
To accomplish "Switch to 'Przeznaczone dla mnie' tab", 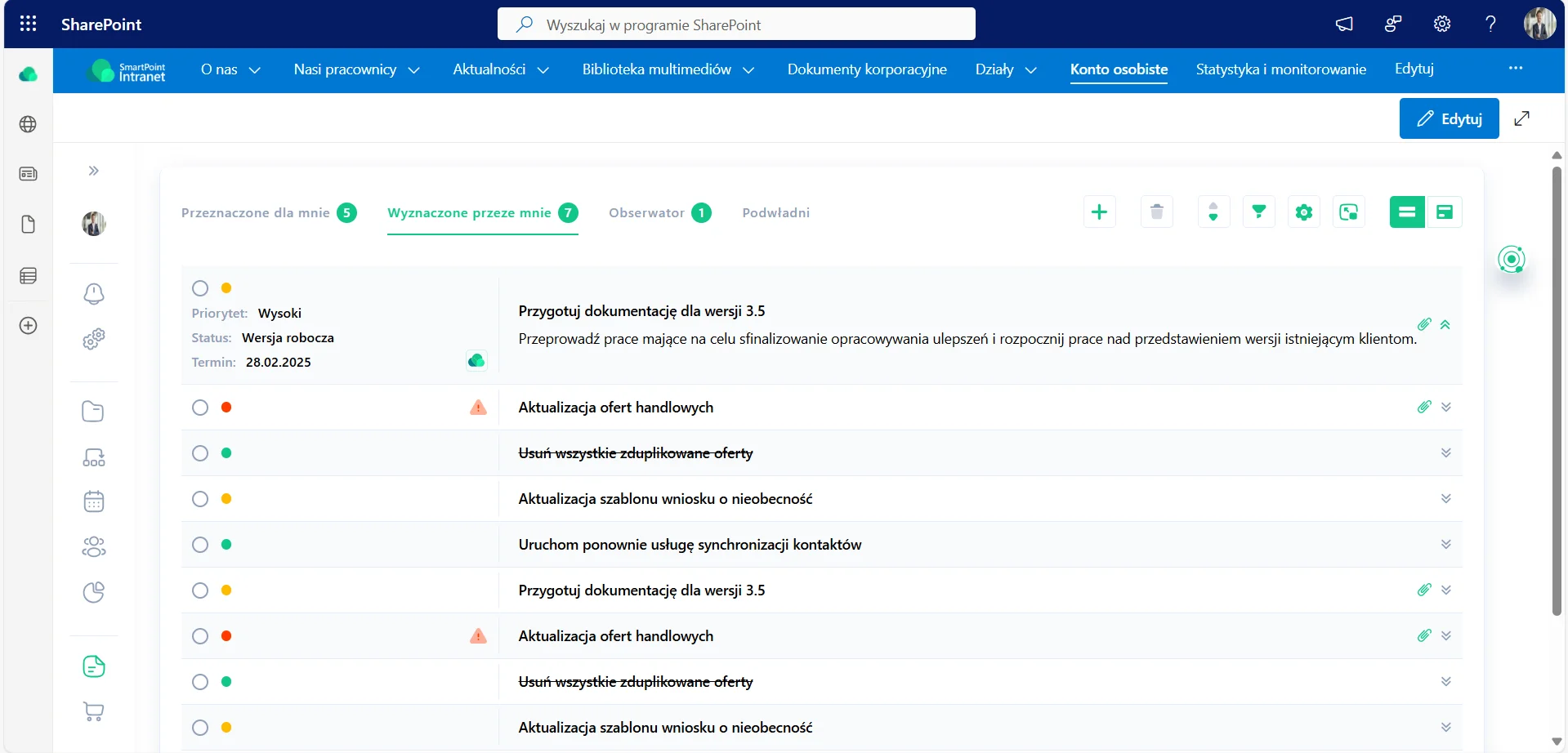I will [x=269, y=213].
